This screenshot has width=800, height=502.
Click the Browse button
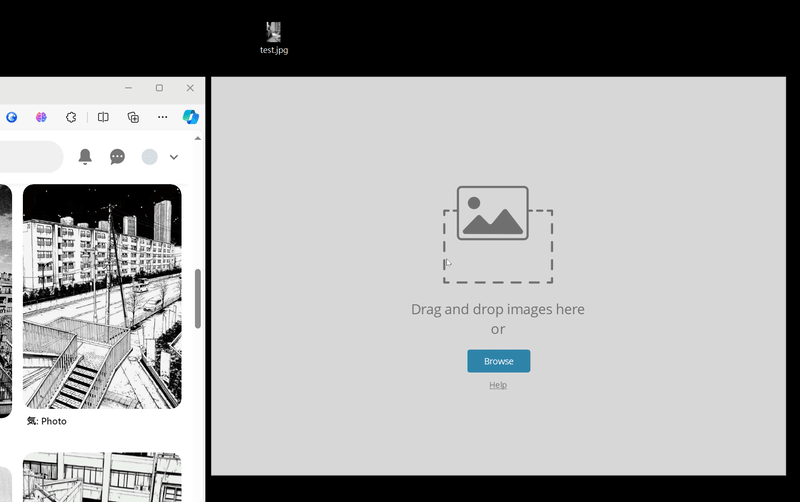(x=498, y=361)
